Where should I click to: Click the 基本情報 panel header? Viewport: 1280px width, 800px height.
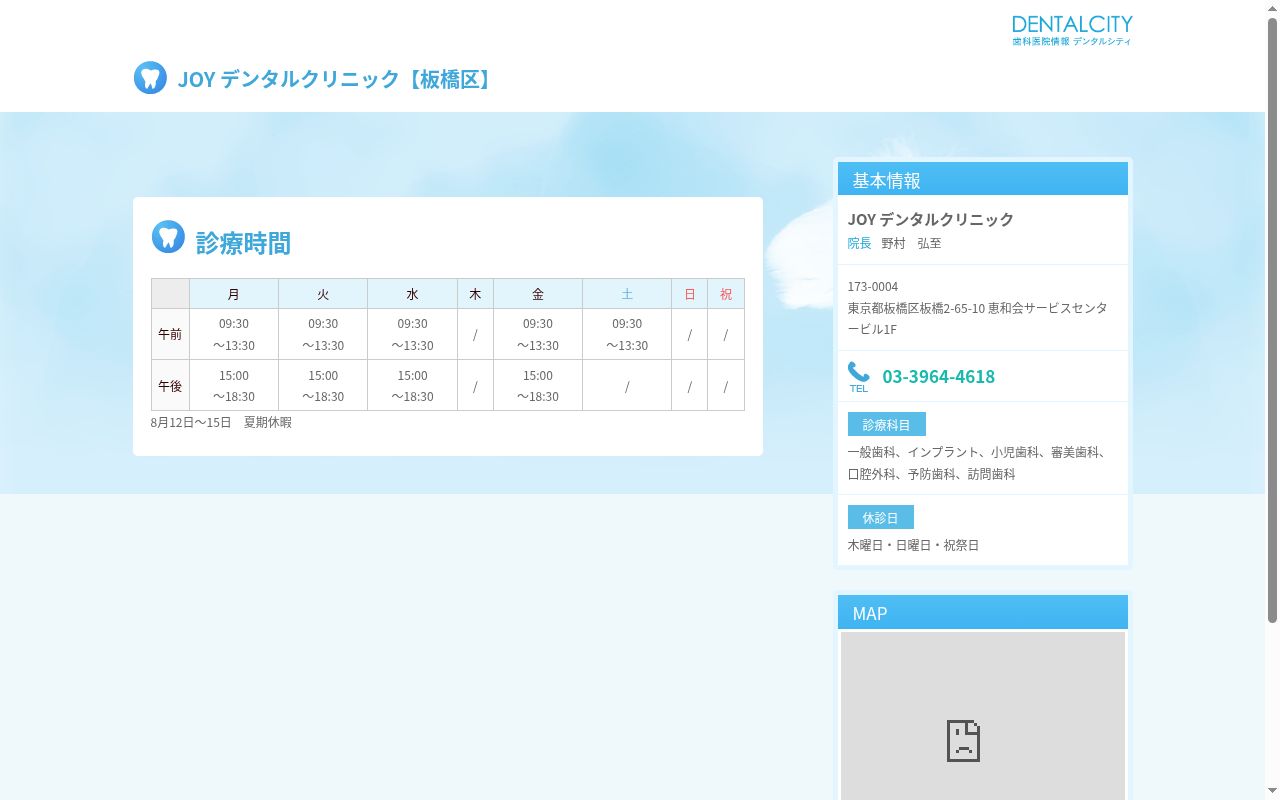pyautogui.click(x=983, y=179)
